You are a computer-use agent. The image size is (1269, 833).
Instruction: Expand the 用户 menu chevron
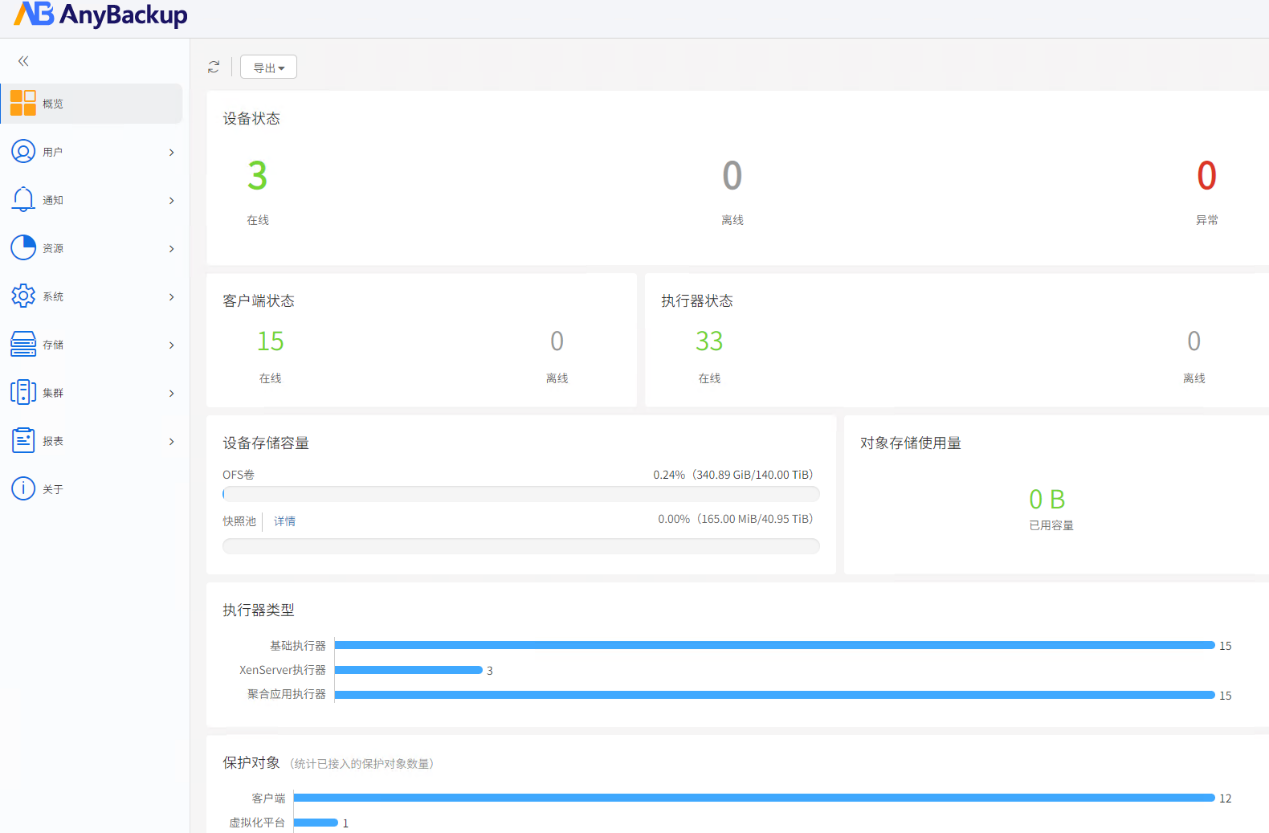tap(171, 153)
